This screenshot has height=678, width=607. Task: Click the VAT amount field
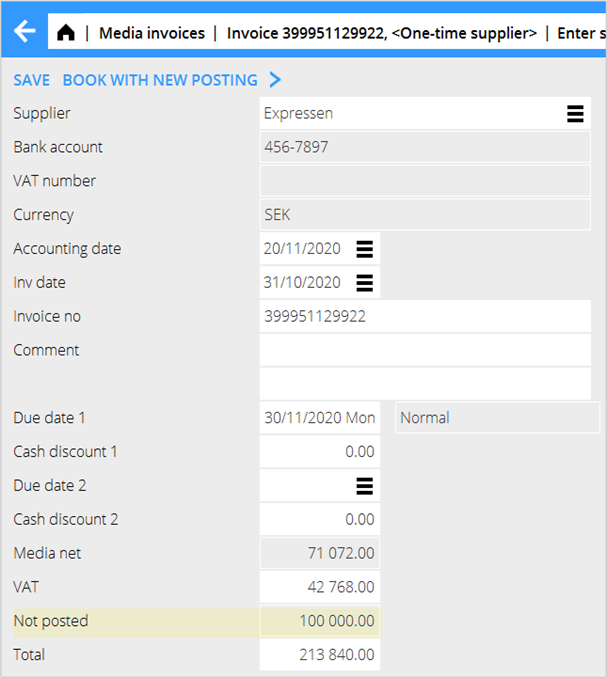(319, 587)
